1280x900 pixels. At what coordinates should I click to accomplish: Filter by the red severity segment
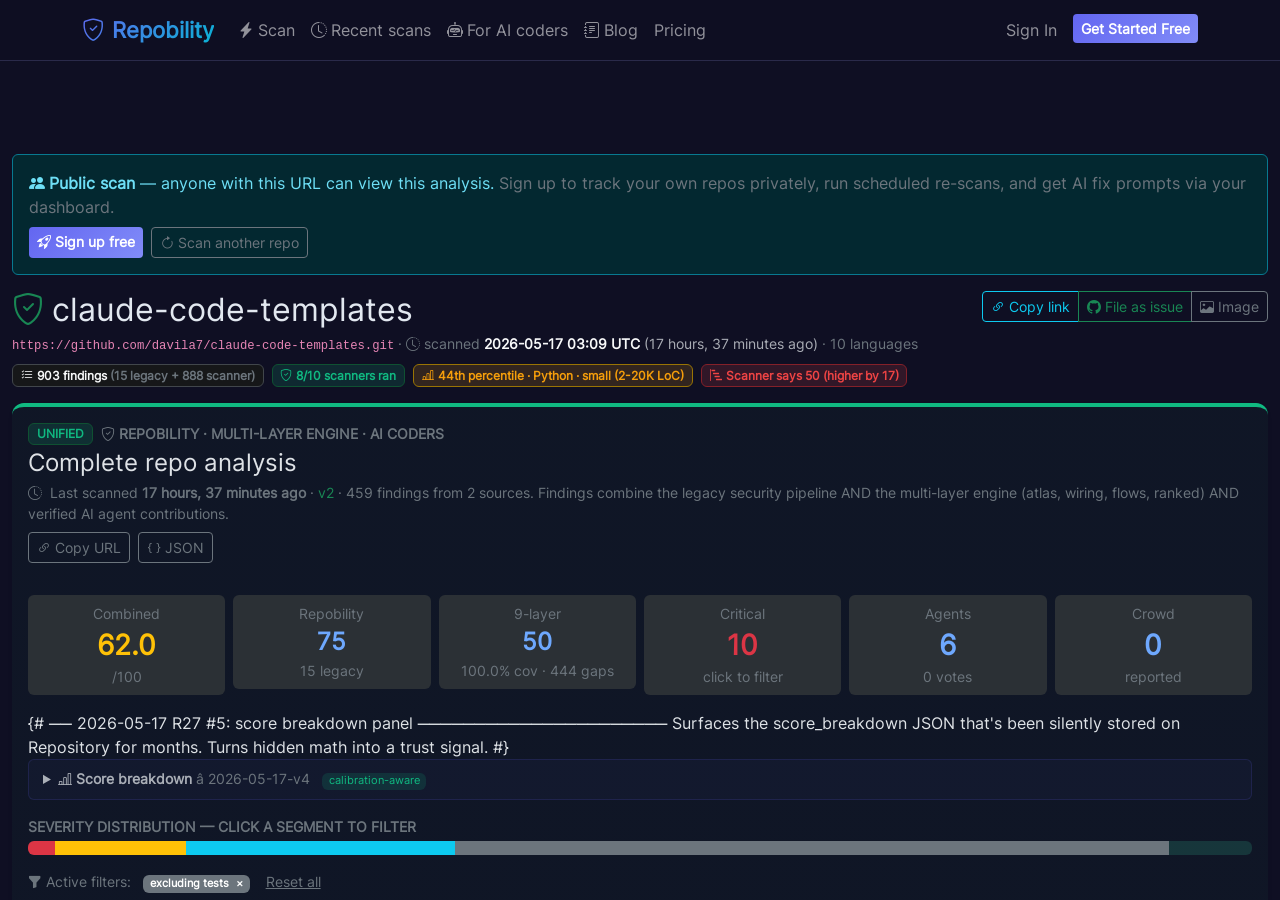(x=41, y=848)
